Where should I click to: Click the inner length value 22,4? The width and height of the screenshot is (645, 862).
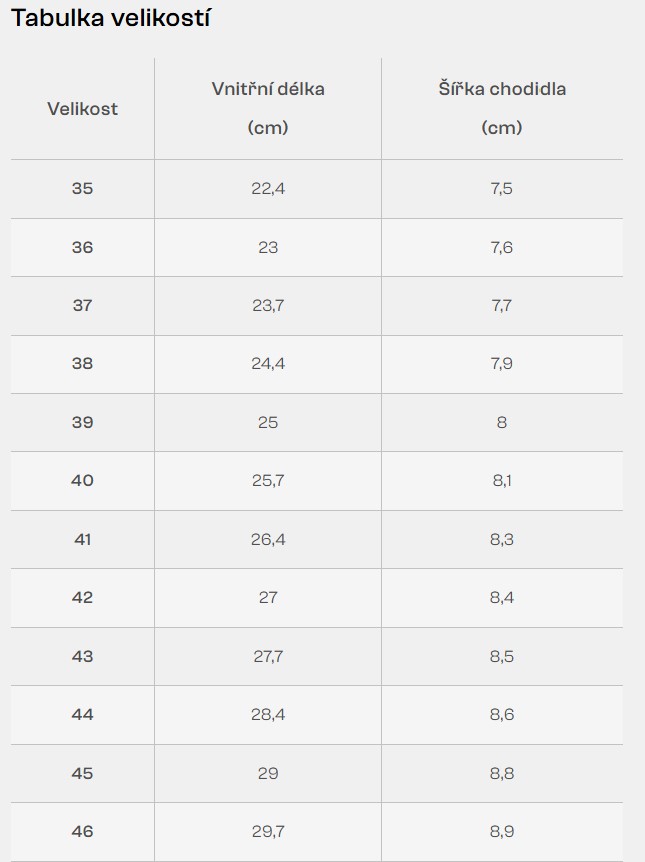pyautogui.click(x=268, y=188)
